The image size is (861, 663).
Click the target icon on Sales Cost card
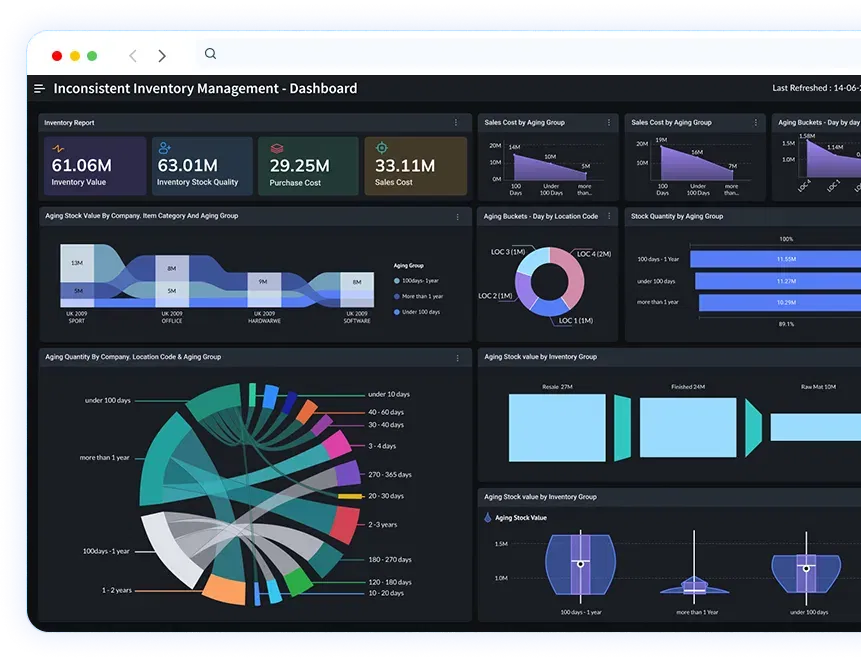coord(381,148)
